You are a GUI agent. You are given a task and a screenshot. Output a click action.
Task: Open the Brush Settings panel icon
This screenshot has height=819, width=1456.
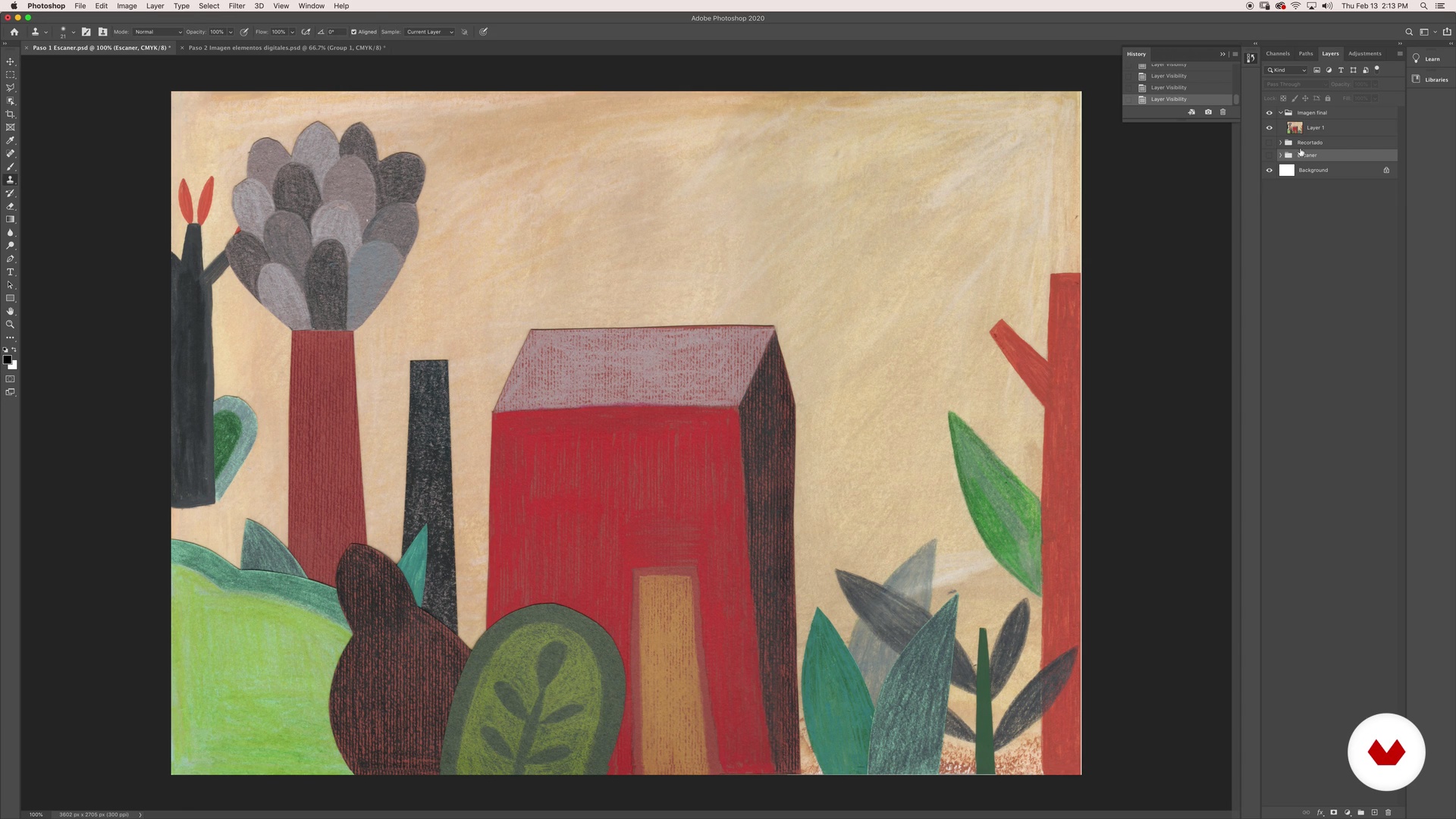coord(86,32)
